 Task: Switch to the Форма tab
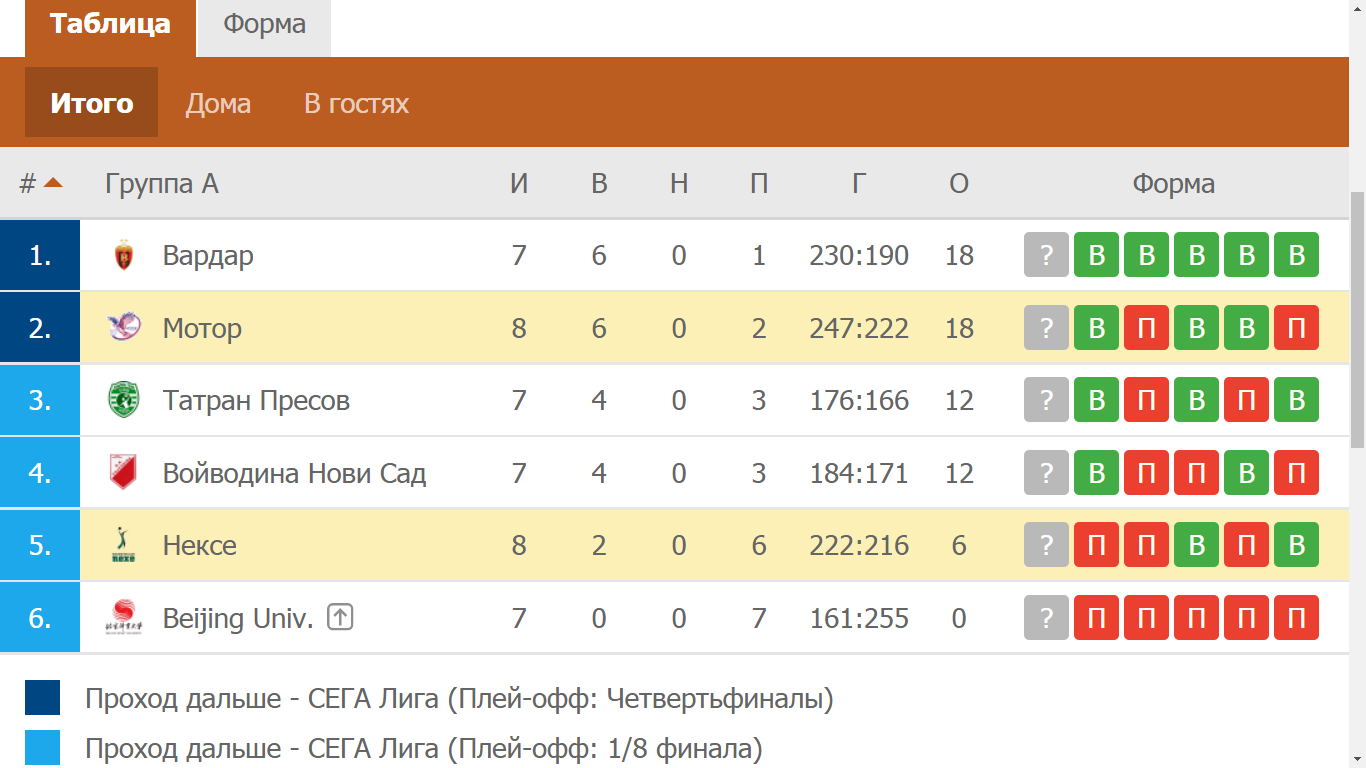click(x=264, y=25)
